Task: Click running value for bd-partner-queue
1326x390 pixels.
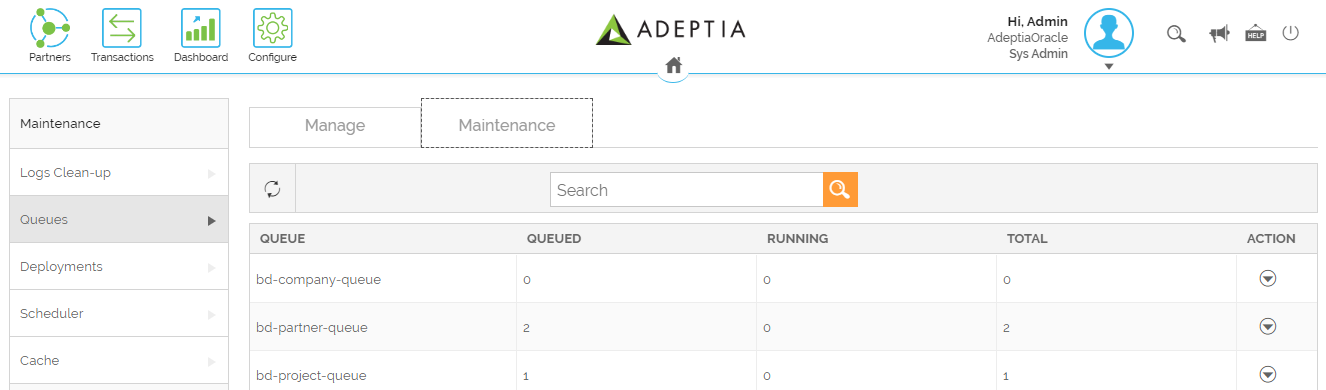Action: (766, 328)
